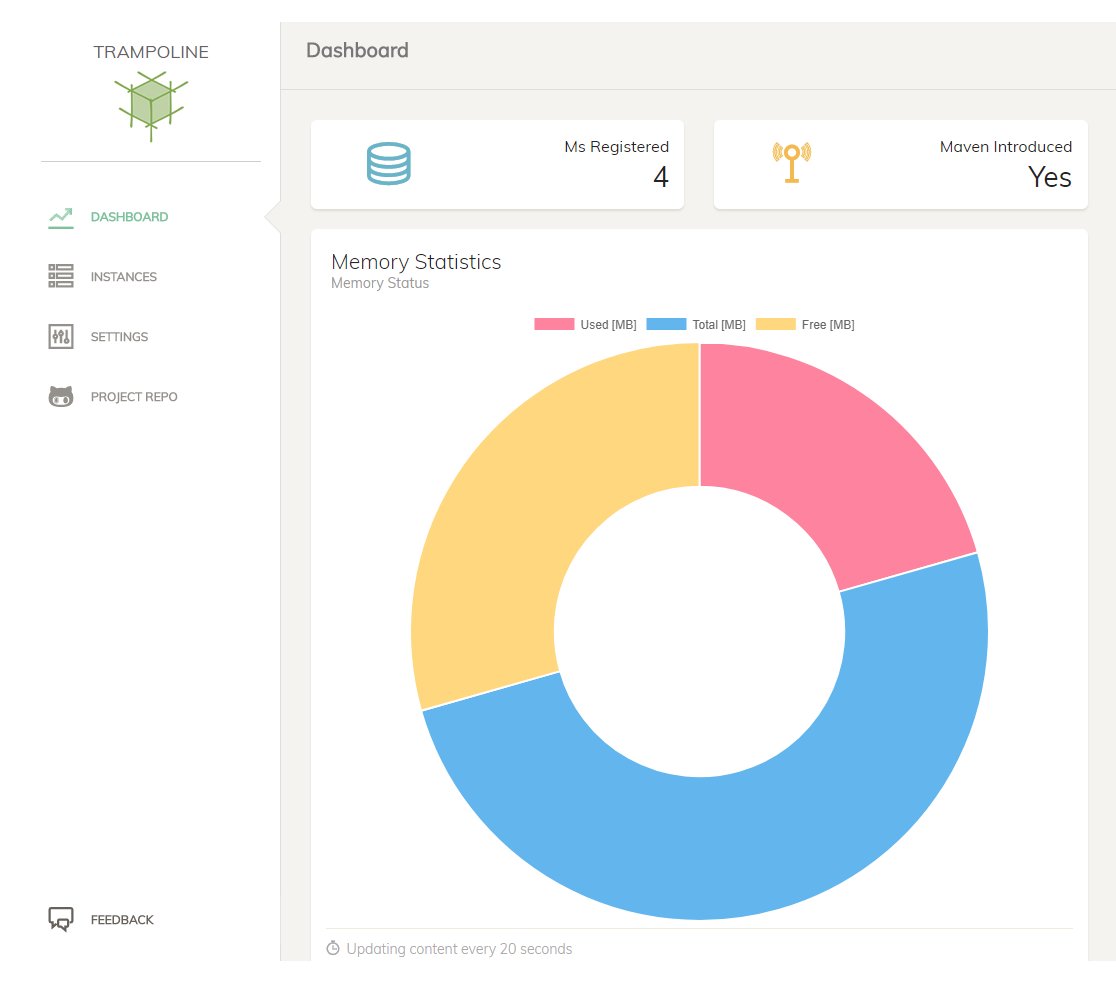Click the Trampoline cube logo
The image size is (1116, 984).
click(151, 106)
